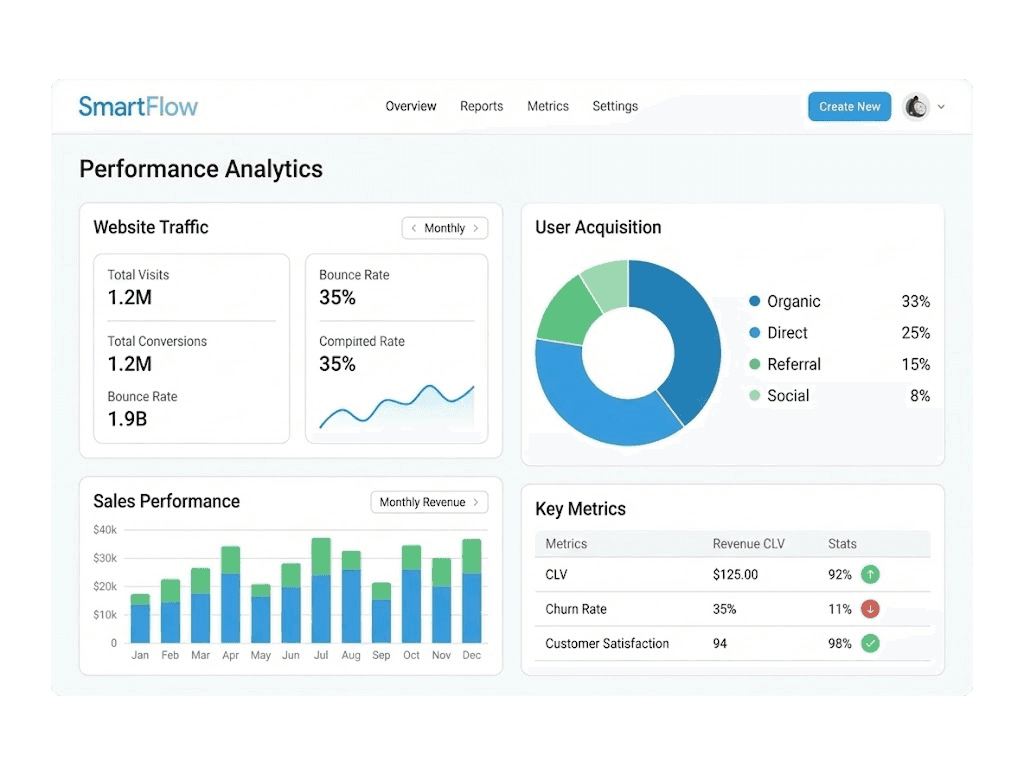The height and width of the screenshot is (775, 1024).
Task: Click the blue legend dot beside Direct
Action: 754,333
